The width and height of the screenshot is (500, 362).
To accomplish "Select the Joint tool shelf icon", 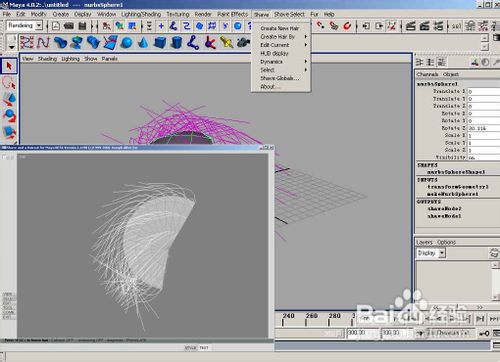I will coord(193,43).
